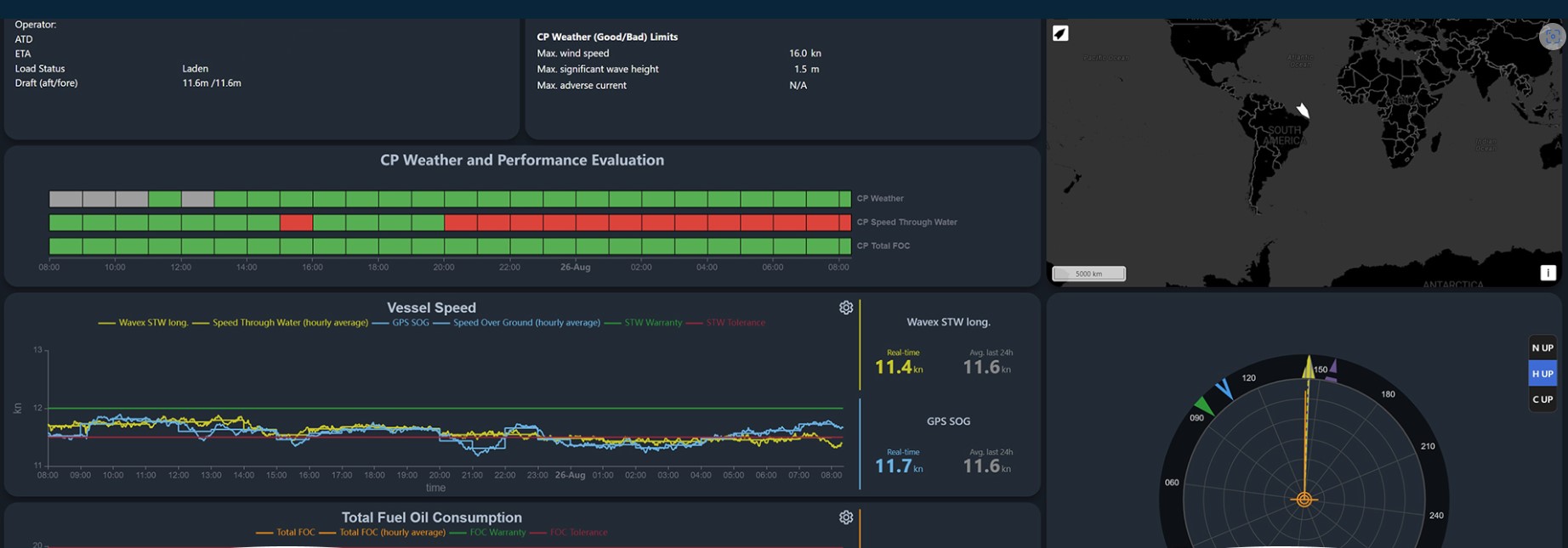Screen dimensions: 1568x548
Task: Click the Max. wind speed value 16.0 kn
Action: pos(805,54)
